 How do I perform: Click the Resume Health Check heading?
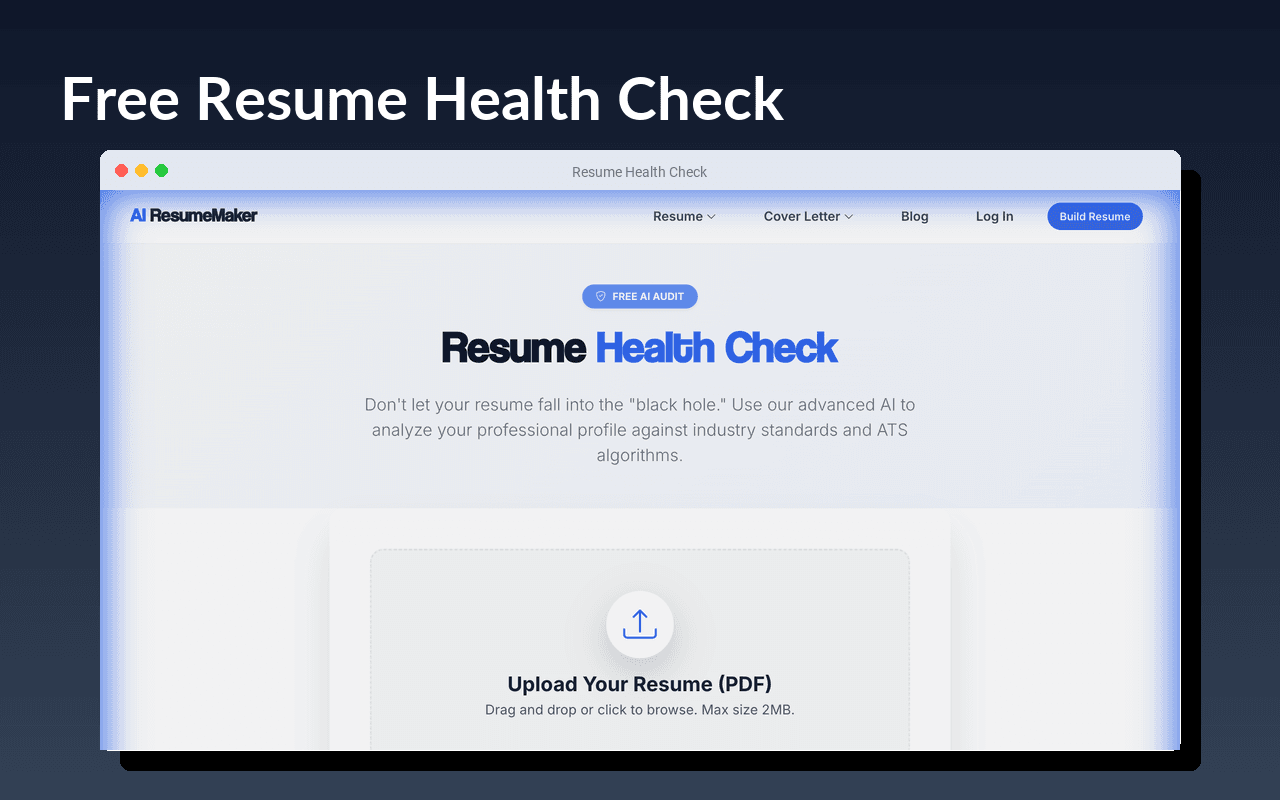(640, 347)
